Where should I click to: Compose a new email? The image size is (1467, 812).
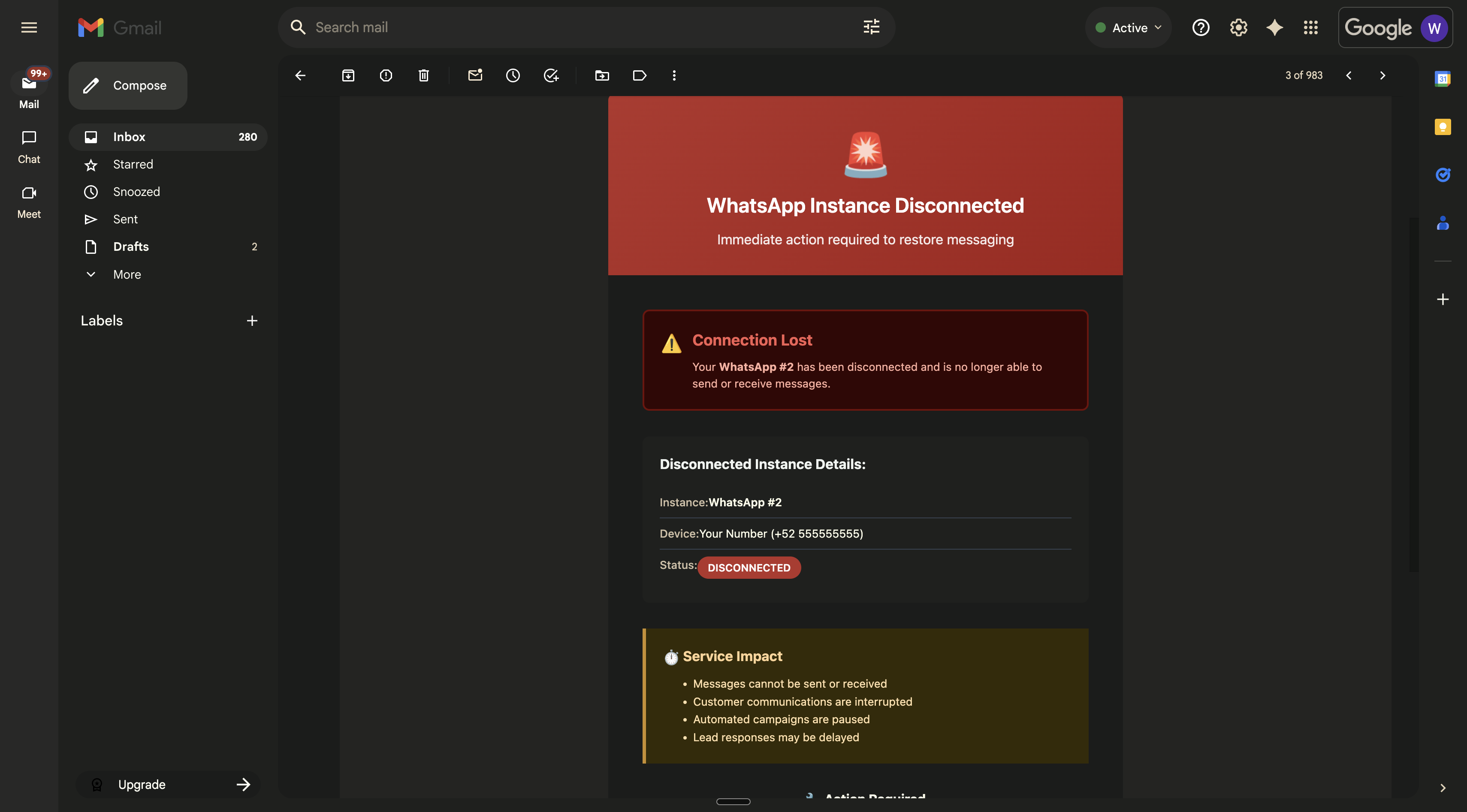tap(127, 85)
